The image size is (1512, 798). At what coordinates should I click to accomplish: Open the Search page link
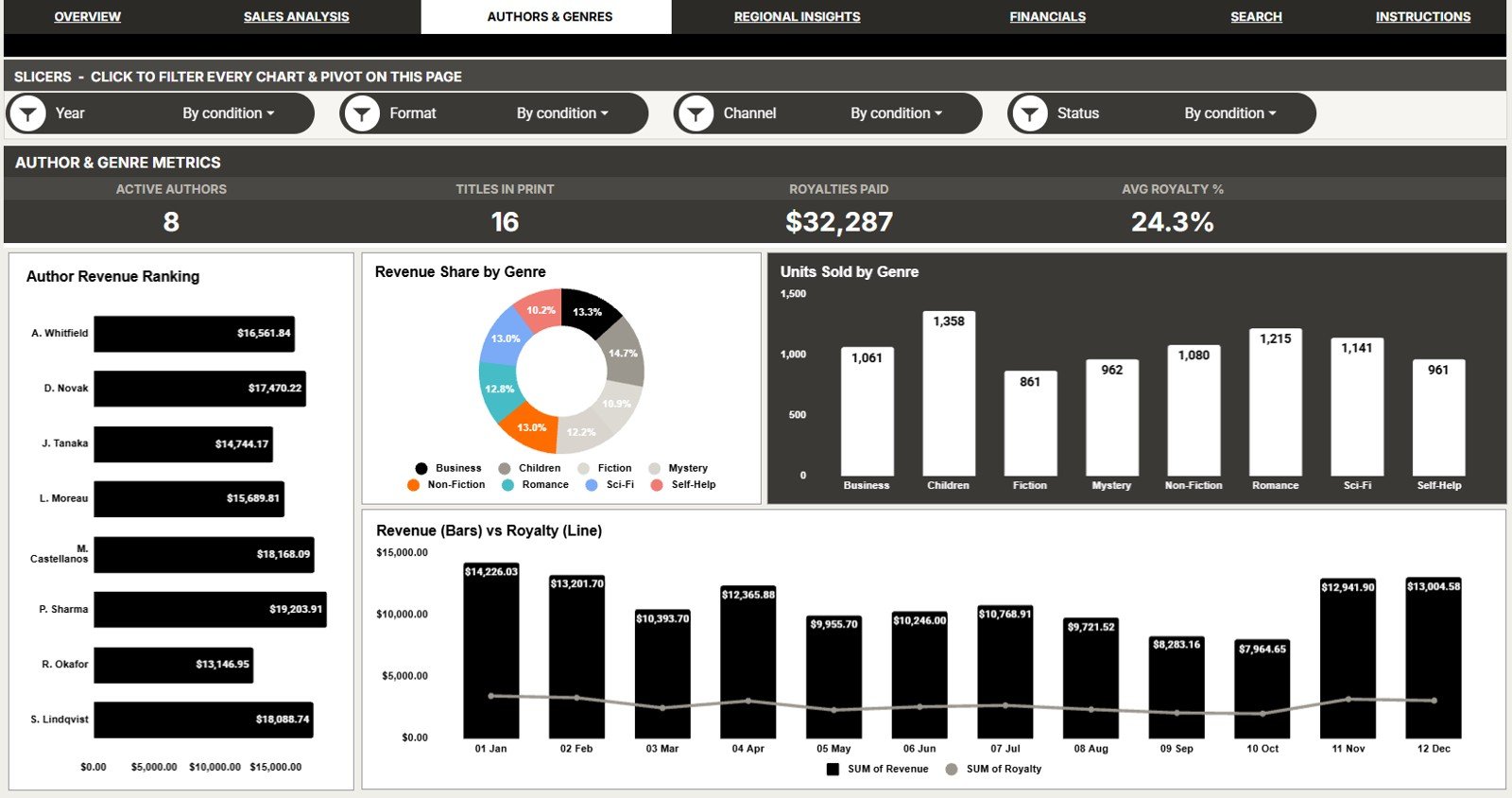1256,17
